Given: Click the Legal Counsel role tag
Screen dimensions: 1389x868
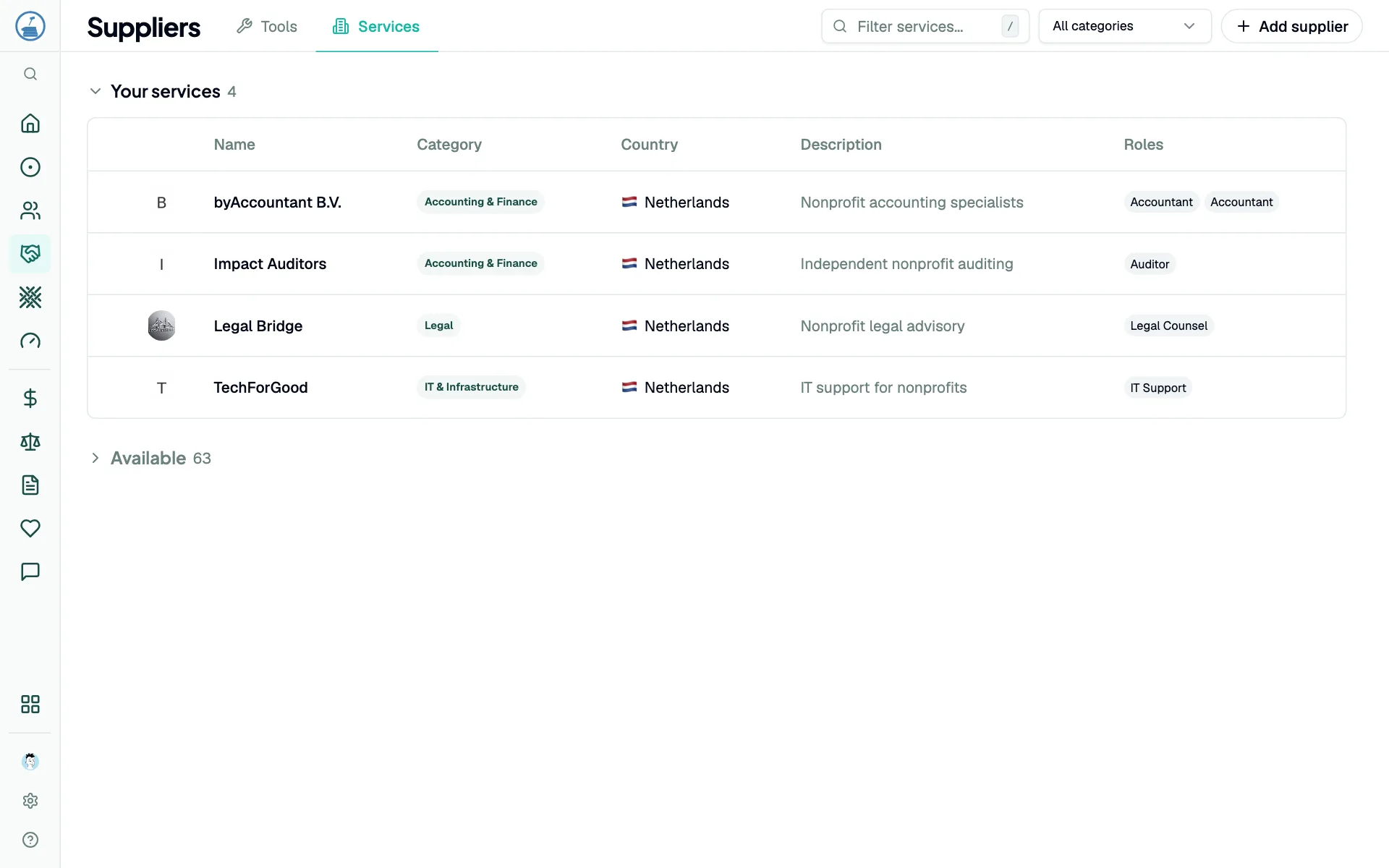Looking at the screenshot, I should click(1168, 325).
